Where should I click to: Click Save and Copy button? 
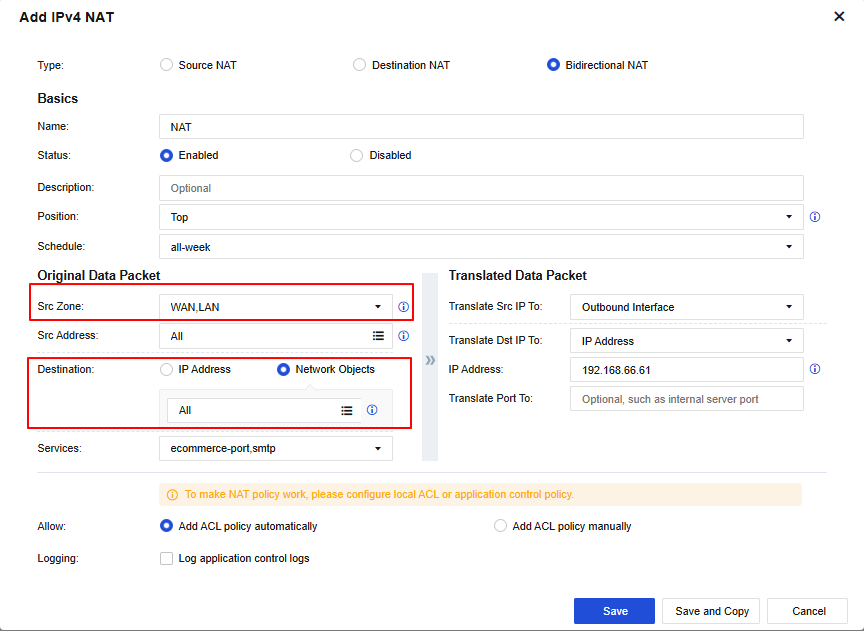[712, 611]
